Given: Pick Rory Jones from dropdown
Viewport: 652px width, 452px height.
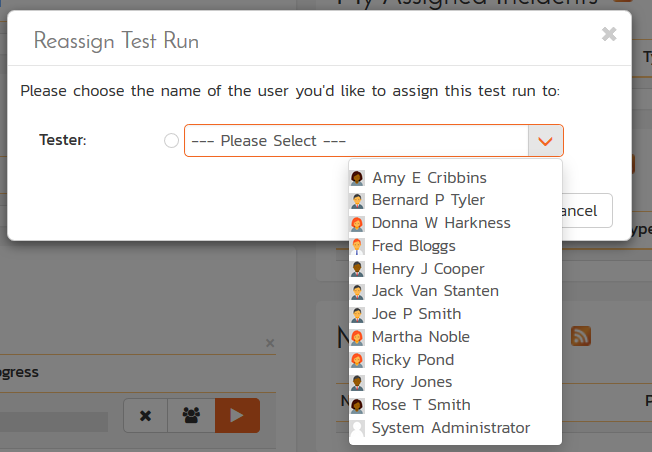Looking at the screenshot, I should pos(412,382).
